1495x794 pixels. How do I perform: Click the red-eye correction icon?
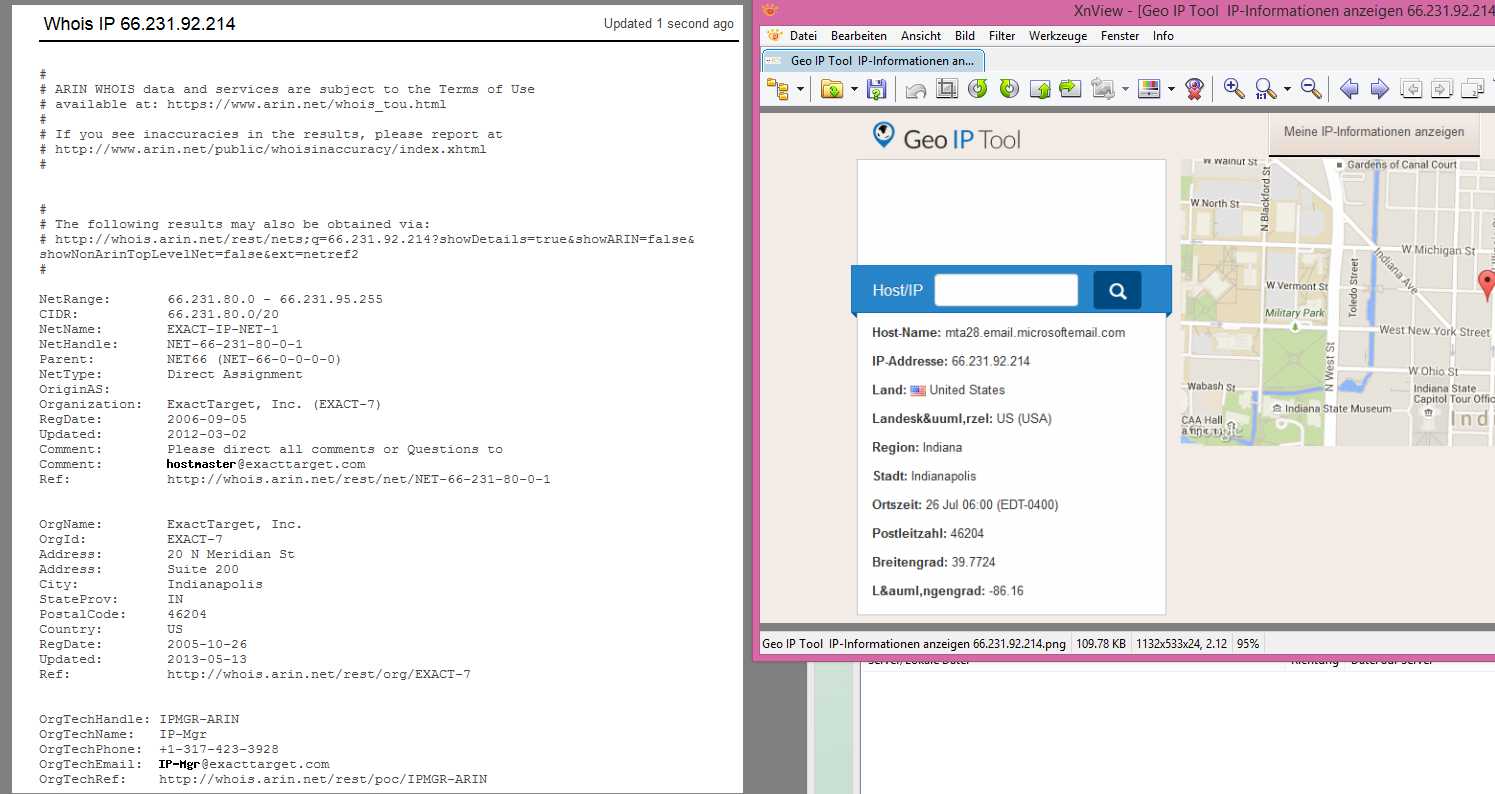coord(1194,89)
